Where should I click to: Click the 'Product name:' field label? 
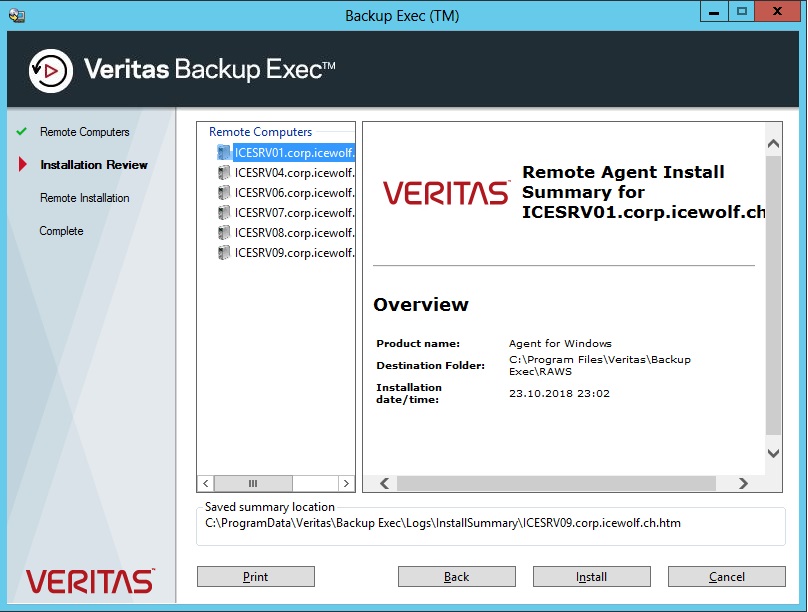pyautogui.click(x=418, y=344)
